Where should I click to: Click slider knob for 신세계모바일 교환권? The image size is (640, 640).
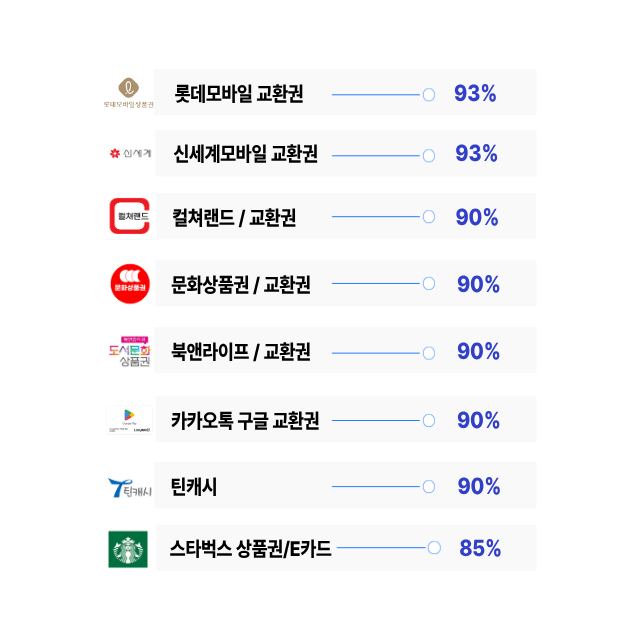(x=429, y=155)
